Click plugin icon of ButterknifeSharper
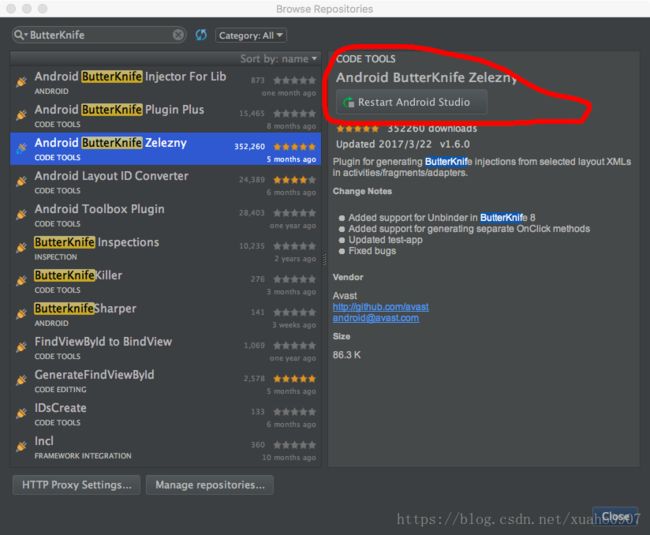The width and height of the screenshot is (650, 535). [22, 314]
